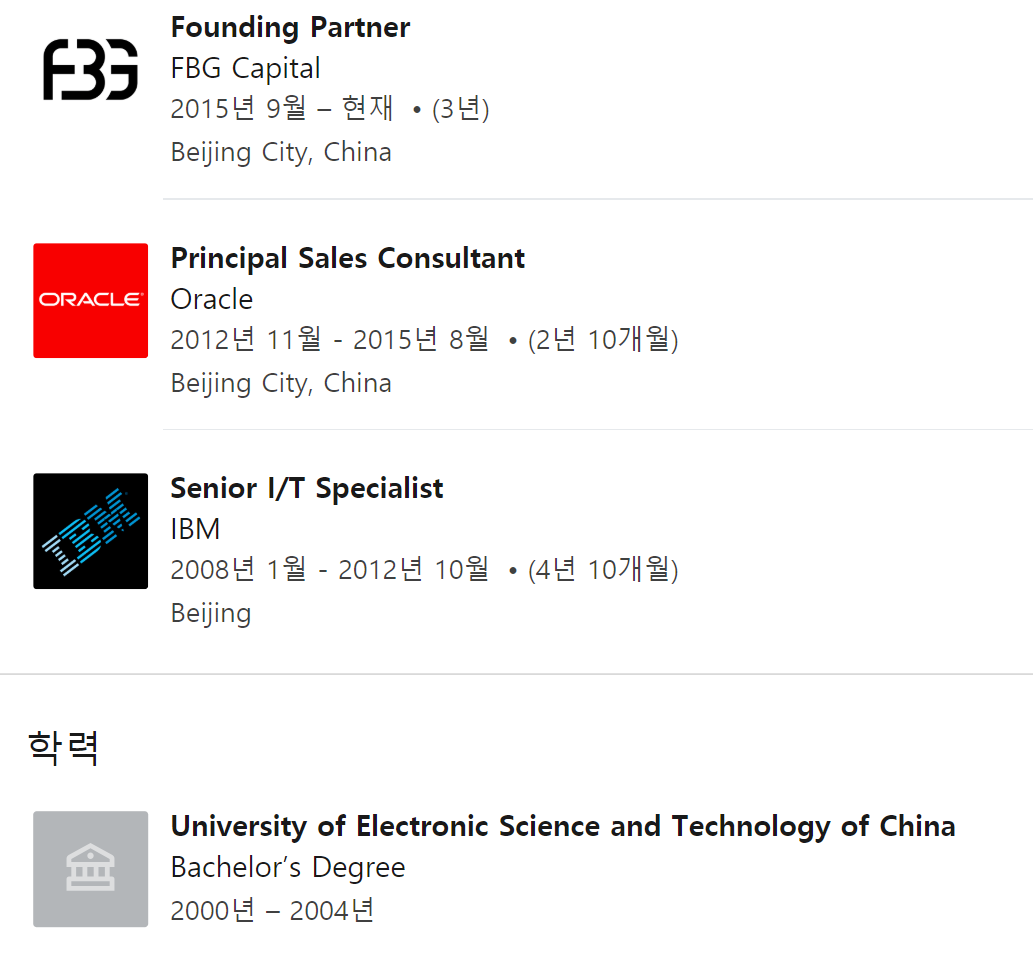Click Beijing City, China under Oracle

tap(281, 383)
